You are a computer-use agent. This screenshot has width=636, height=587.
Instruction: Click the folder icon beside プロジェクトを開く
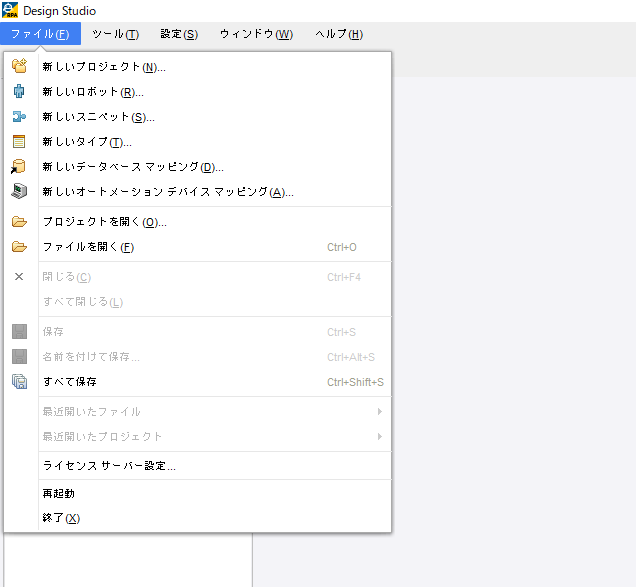pyautogui.click(x=19, y=221)
